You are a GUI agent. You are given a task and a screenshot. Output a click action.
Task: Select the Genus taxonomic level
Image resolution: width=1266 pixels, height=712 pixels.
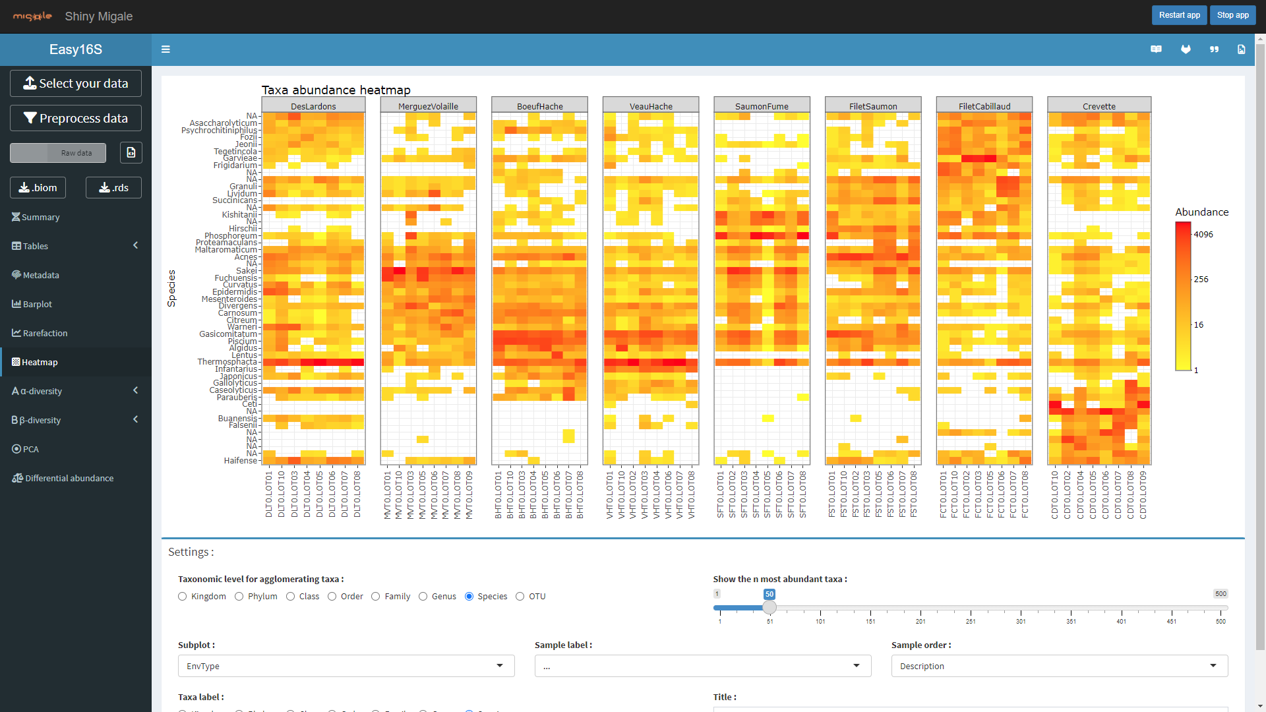[x=423, y=597]
